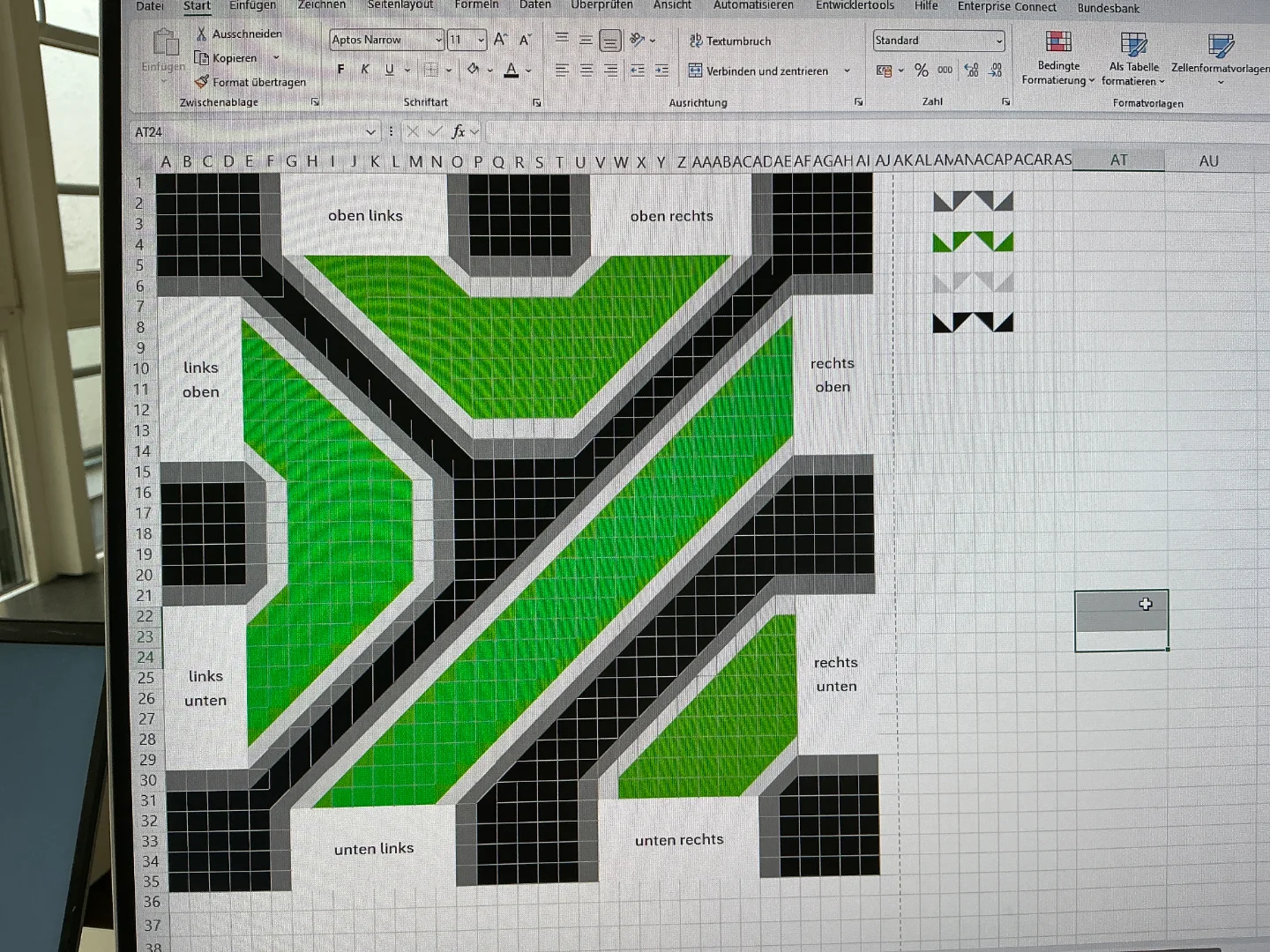
Task: Align text right
Action: (611, 70)
